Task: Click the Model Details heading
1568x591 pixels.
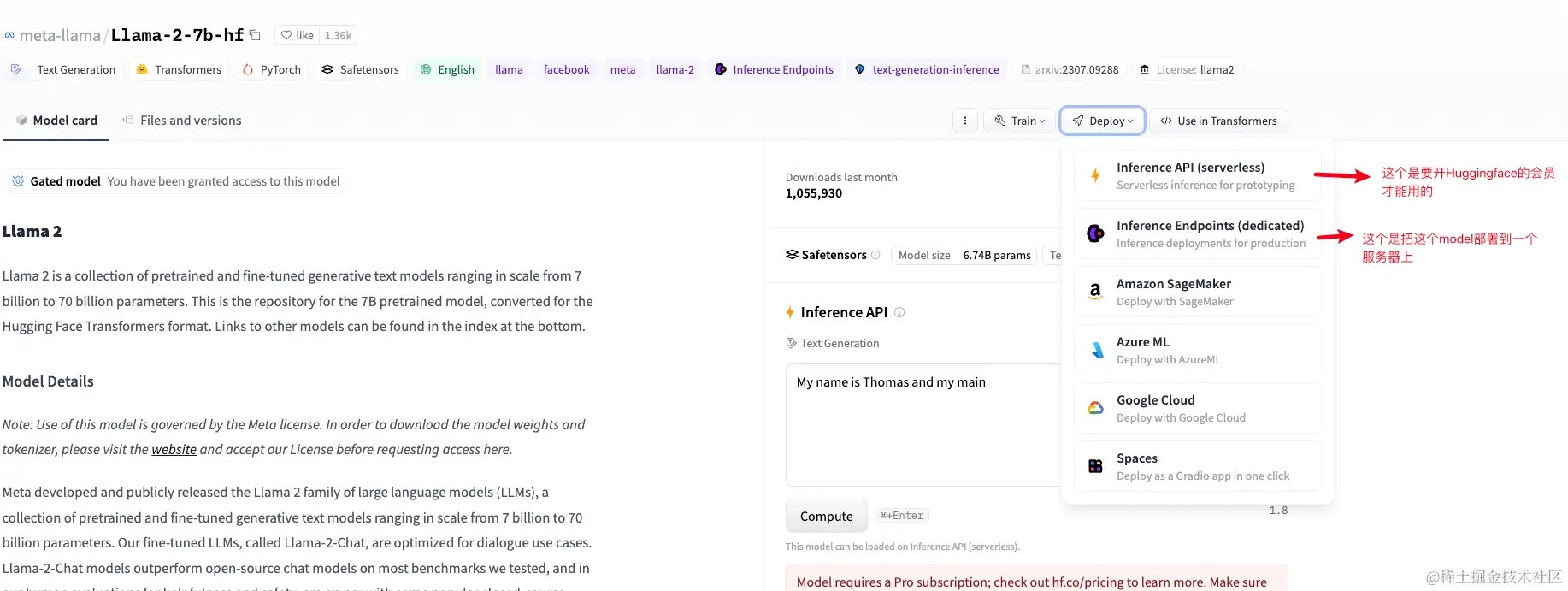Action: [x=48, y=381]
